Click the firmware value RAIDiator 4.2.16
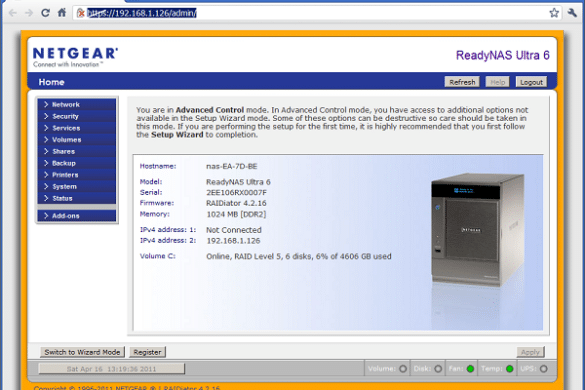Image resolution: width=585 pixels, height=390 pixels. 236,203
